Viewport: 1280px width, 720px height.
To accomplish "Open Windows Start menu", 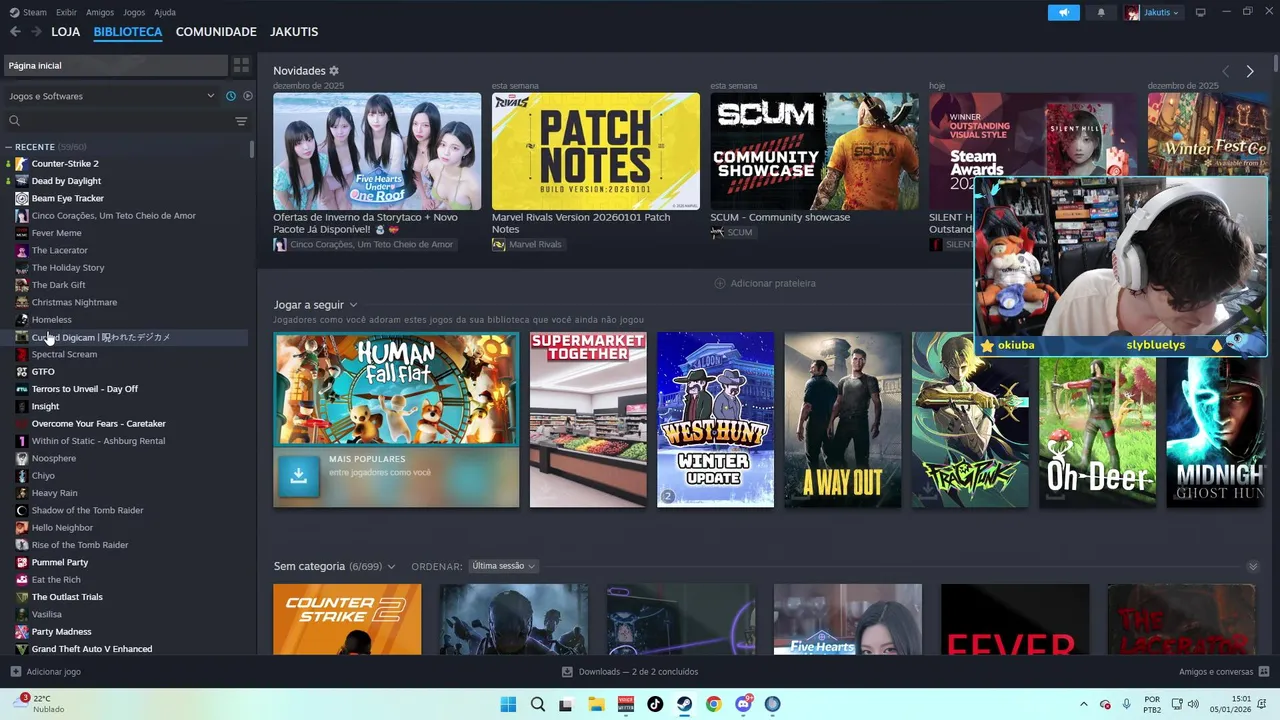I will [x=508, y=704].
